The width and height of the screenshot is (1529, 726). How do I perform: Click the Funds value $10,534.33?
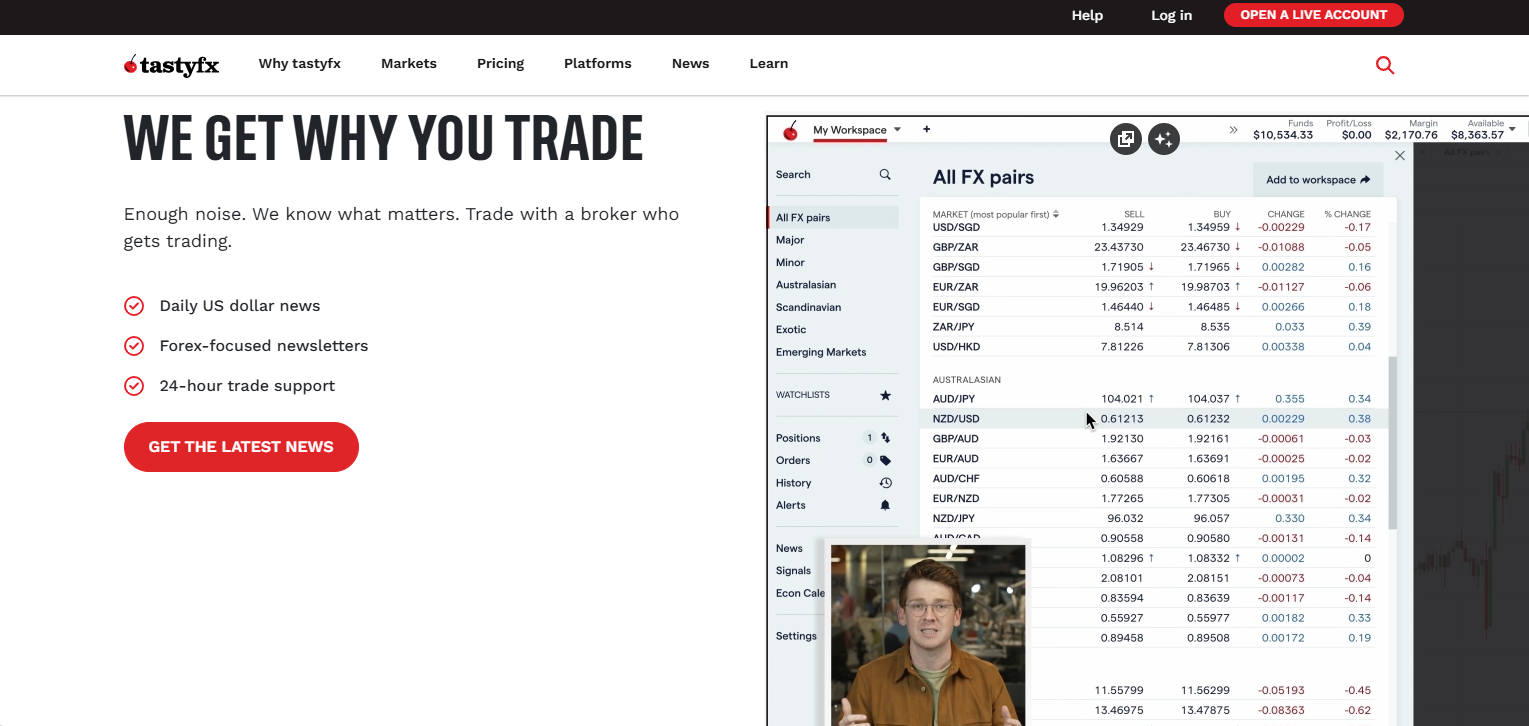click(1283, 135)
